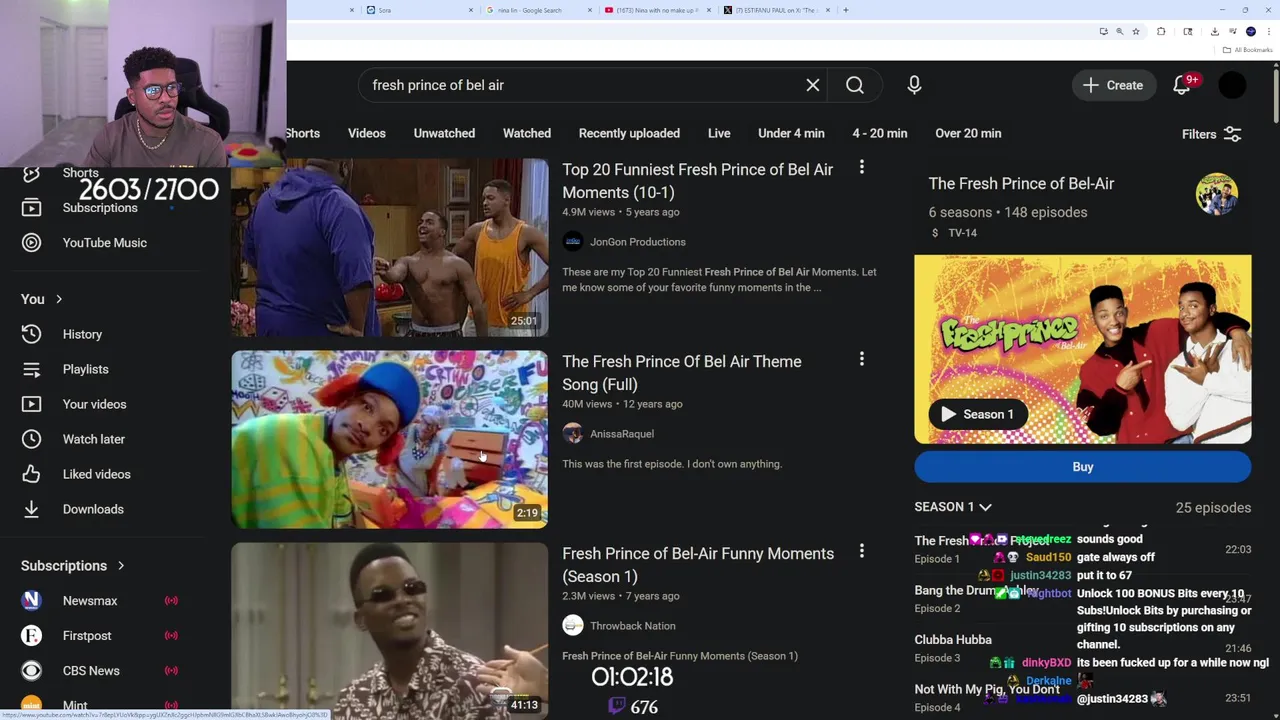Viewport: 1280px width, 720px height.
Task: Open the Throwback Nation channel link
Action: tap(633, 626)
